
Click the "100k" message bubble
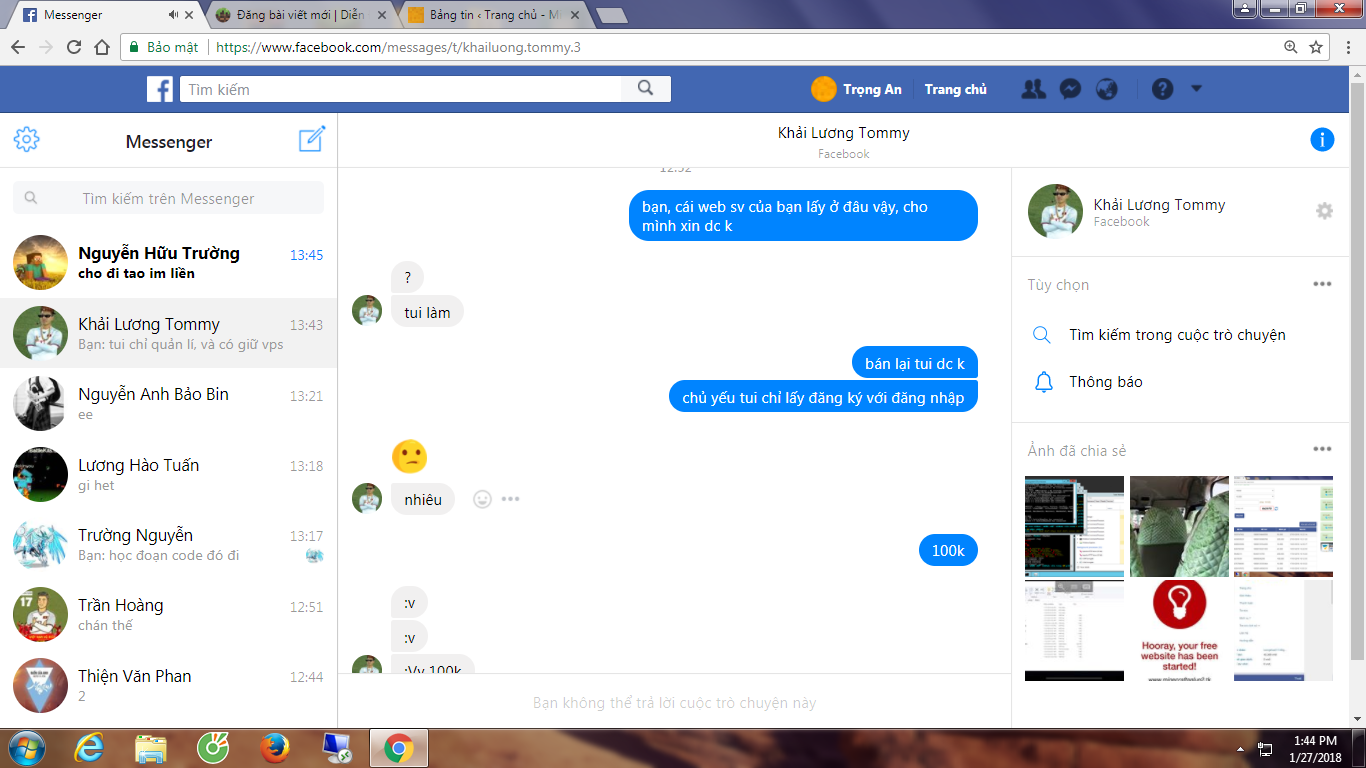click(x=948, y=550)
